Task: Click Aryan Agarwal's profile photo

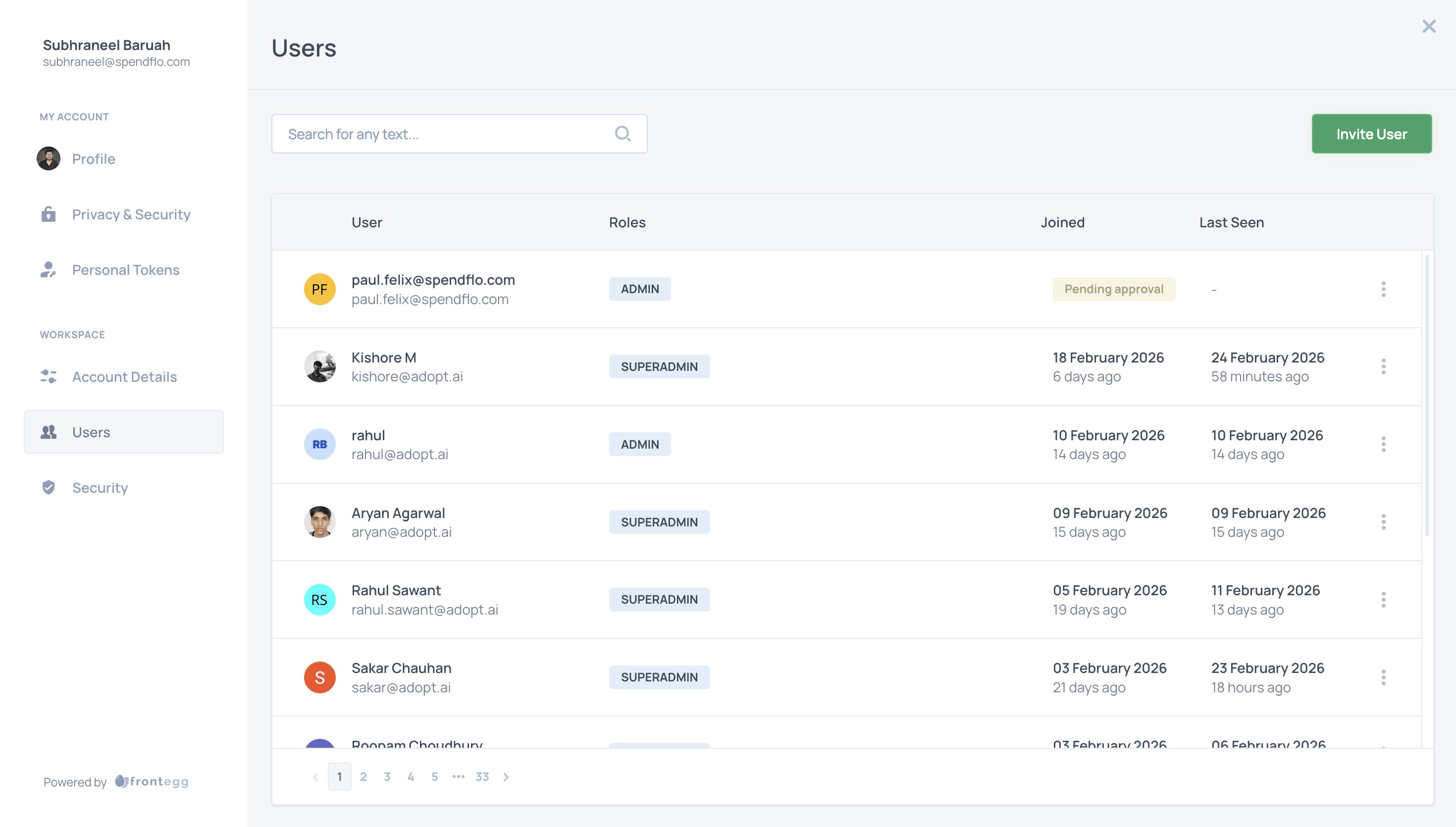Action: (x=319, y=521)
